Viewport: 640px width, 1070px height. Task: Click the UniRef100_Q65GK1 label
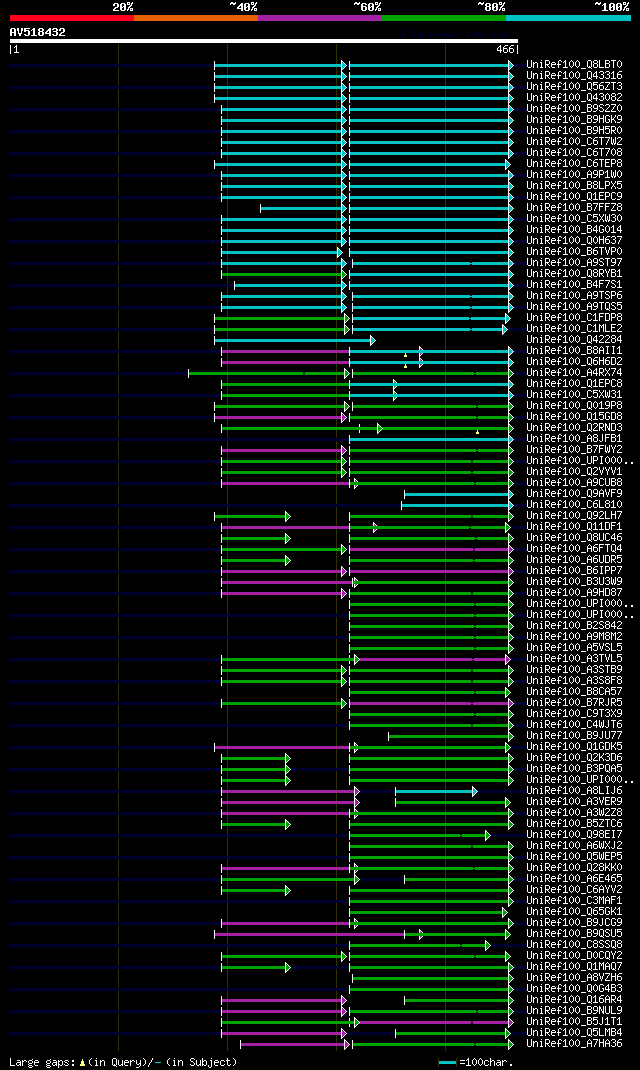coord(574,912)
